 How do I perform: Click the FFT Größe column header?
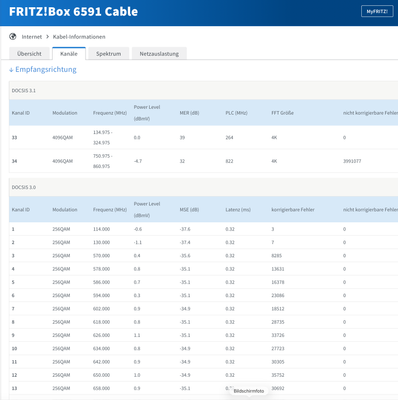tap(282, 113)
